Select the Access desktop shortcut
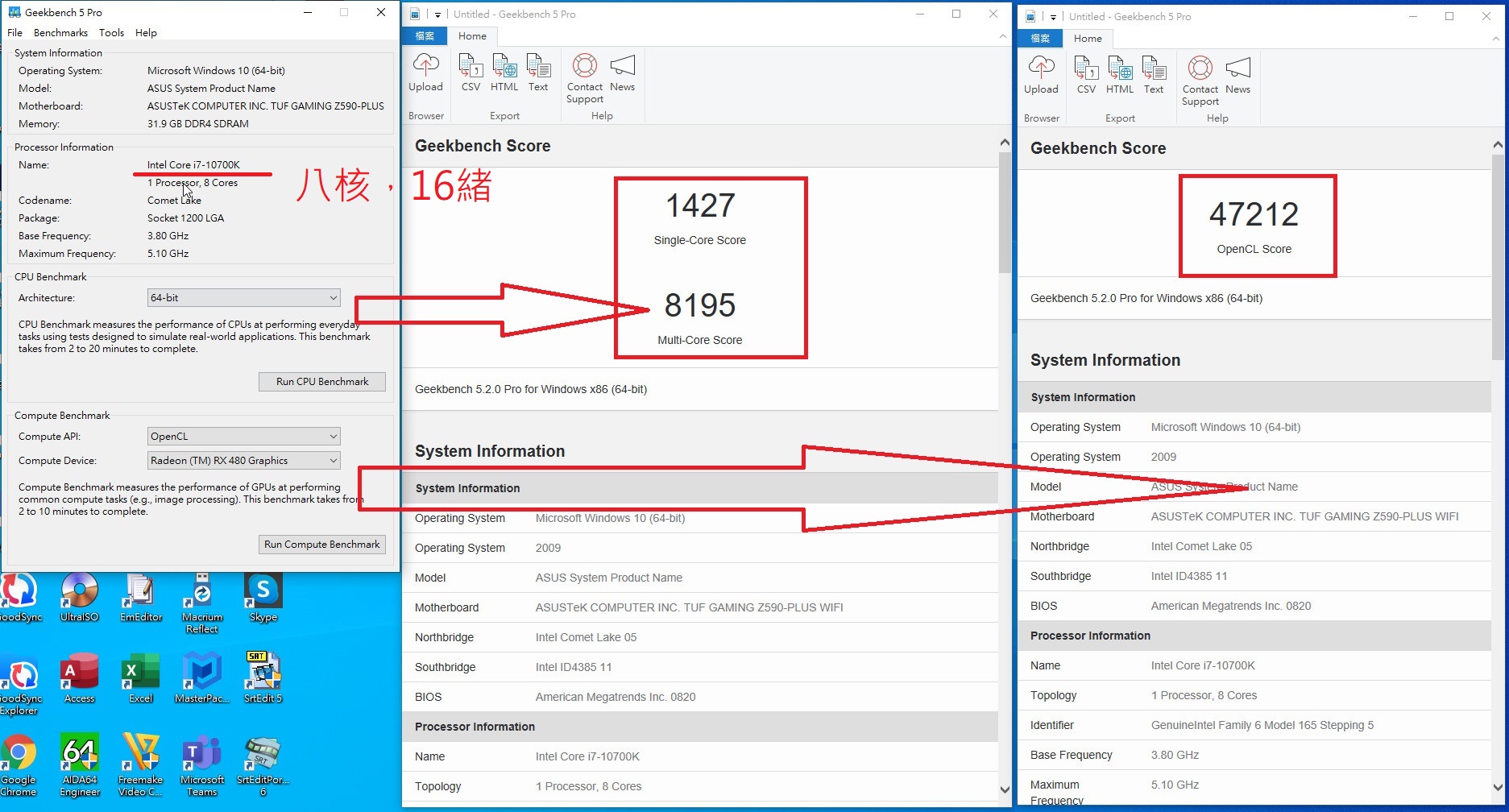Screen dimensions: 1509x812 [x=79, y=678]
